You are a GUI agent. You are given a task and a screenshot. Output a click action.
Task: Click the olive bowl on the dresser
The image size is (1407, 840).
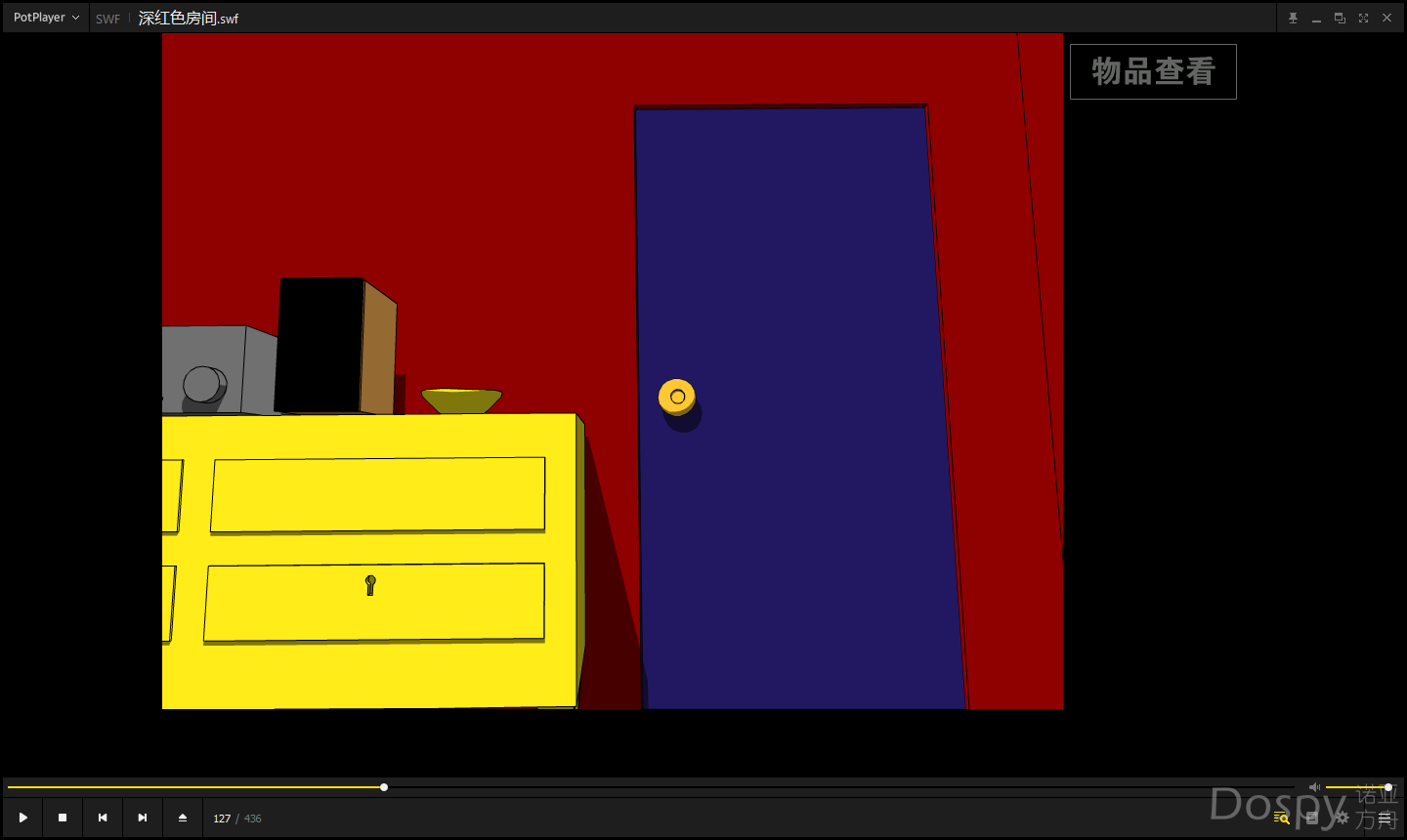pyautogui.click(x=461, y=400)
